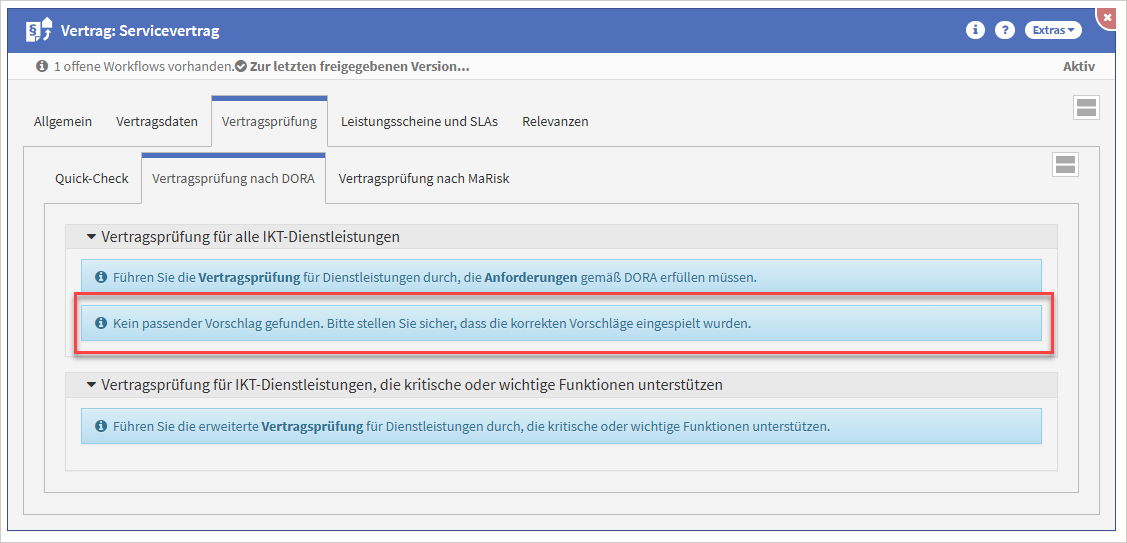
Task: Click the Vertrag contract icon in title bar
Action: [x=39, y=31]
